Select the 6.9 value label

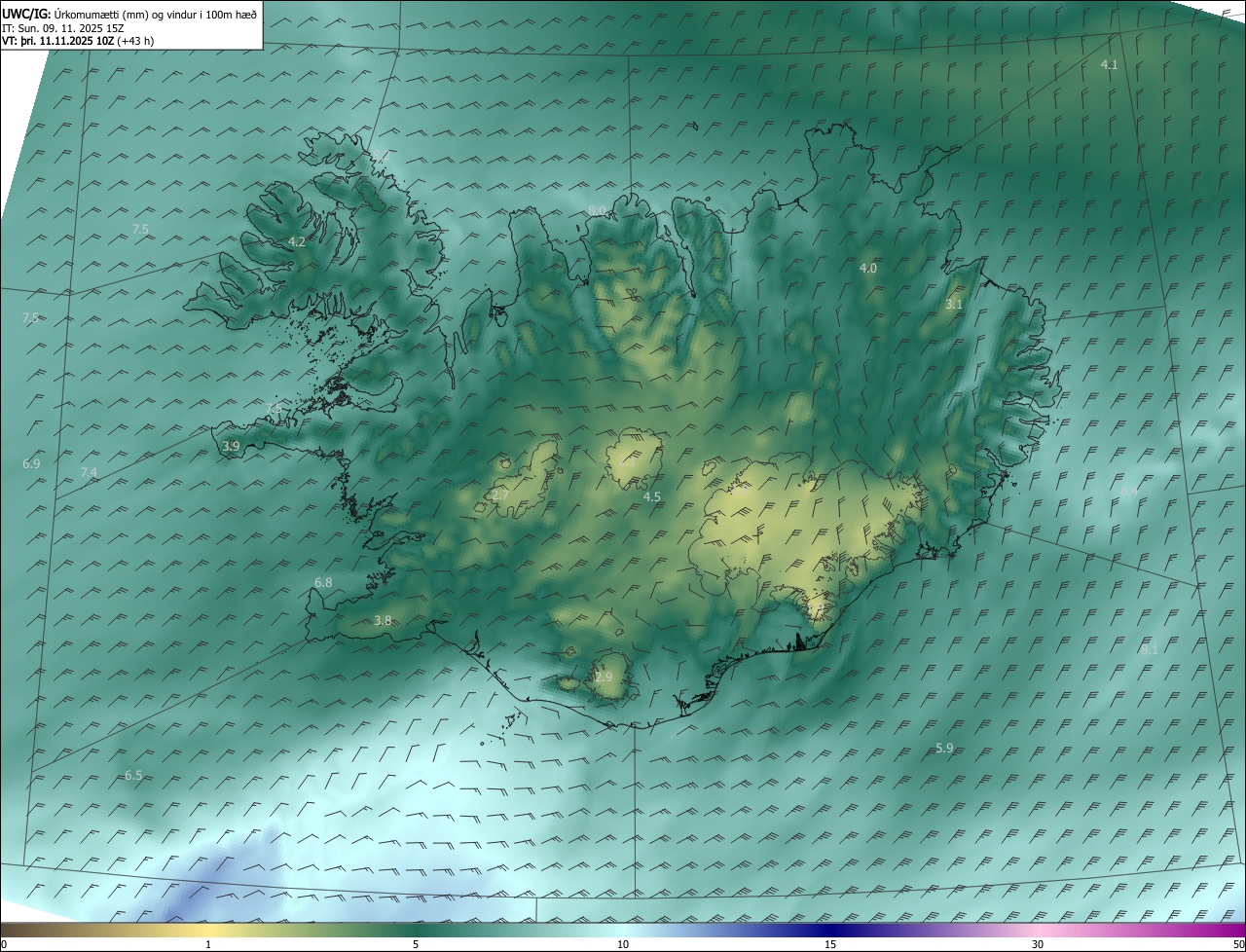coord(31,464)
